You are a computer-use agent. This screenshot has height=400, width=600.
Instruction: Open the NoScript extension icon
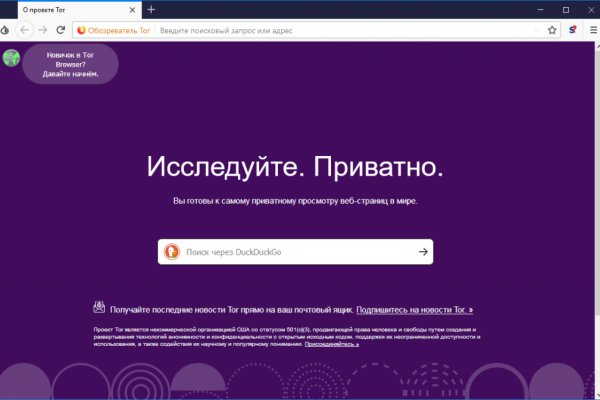coord(573,30)
